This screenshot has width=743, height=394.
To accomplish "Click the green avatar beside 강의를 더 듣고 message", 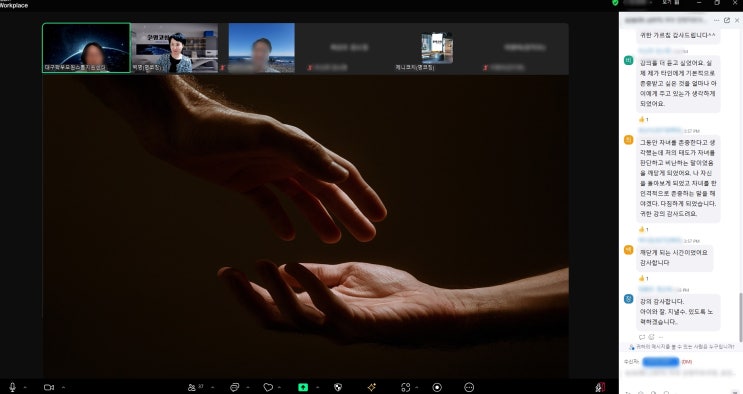I will [x=628, y=60].
